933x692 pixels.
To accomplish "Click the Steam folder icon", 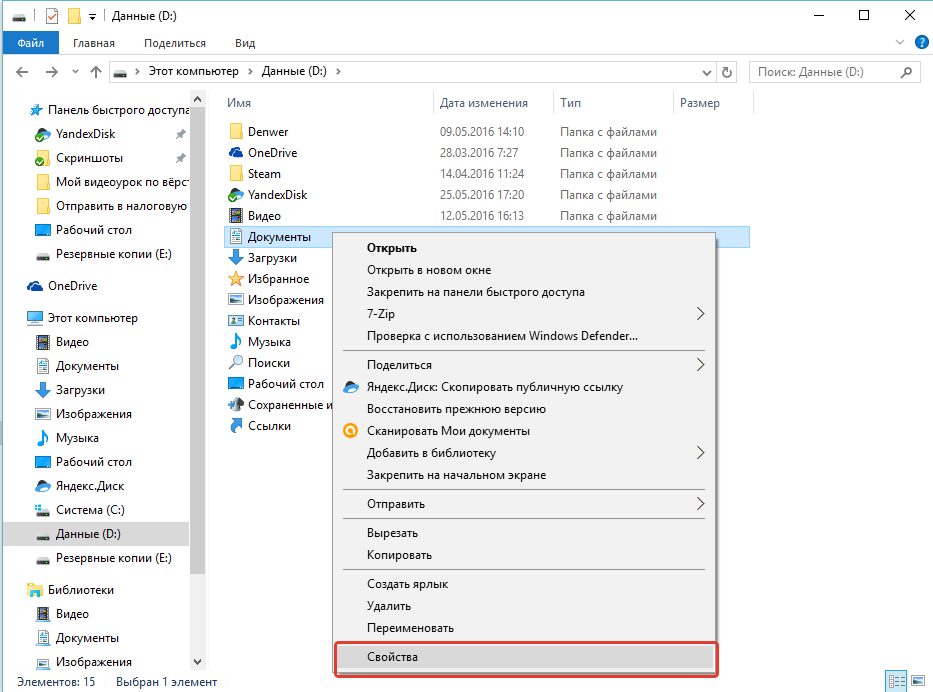I will (236, 174).
